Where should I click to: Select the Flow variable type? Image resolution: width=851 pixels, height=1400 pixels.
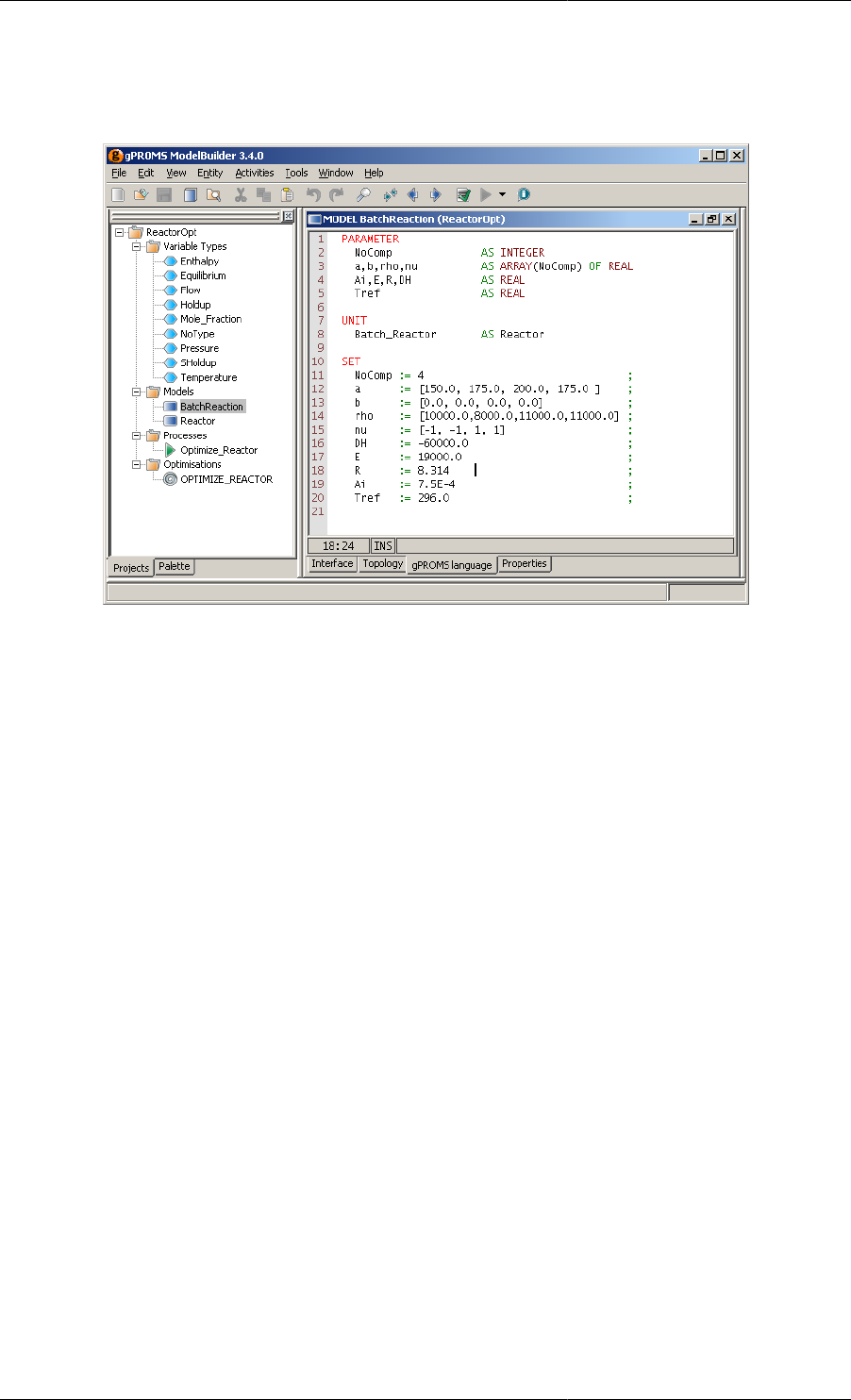(191, 291)
